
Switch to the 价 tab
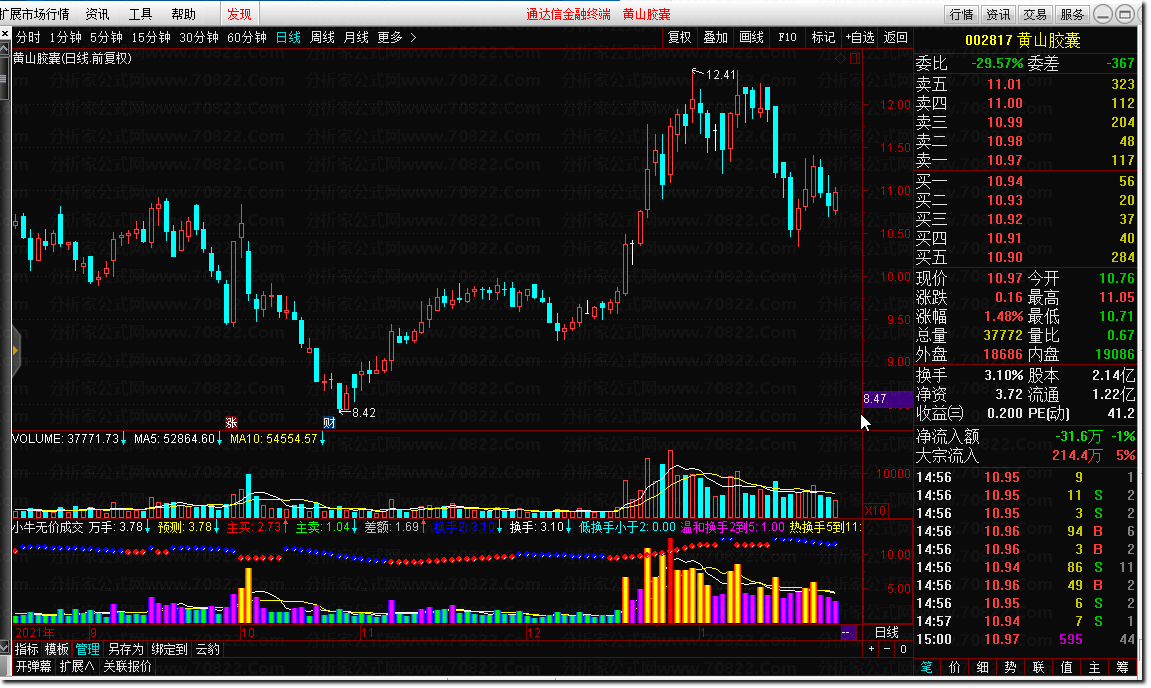(x=954, y=667)
